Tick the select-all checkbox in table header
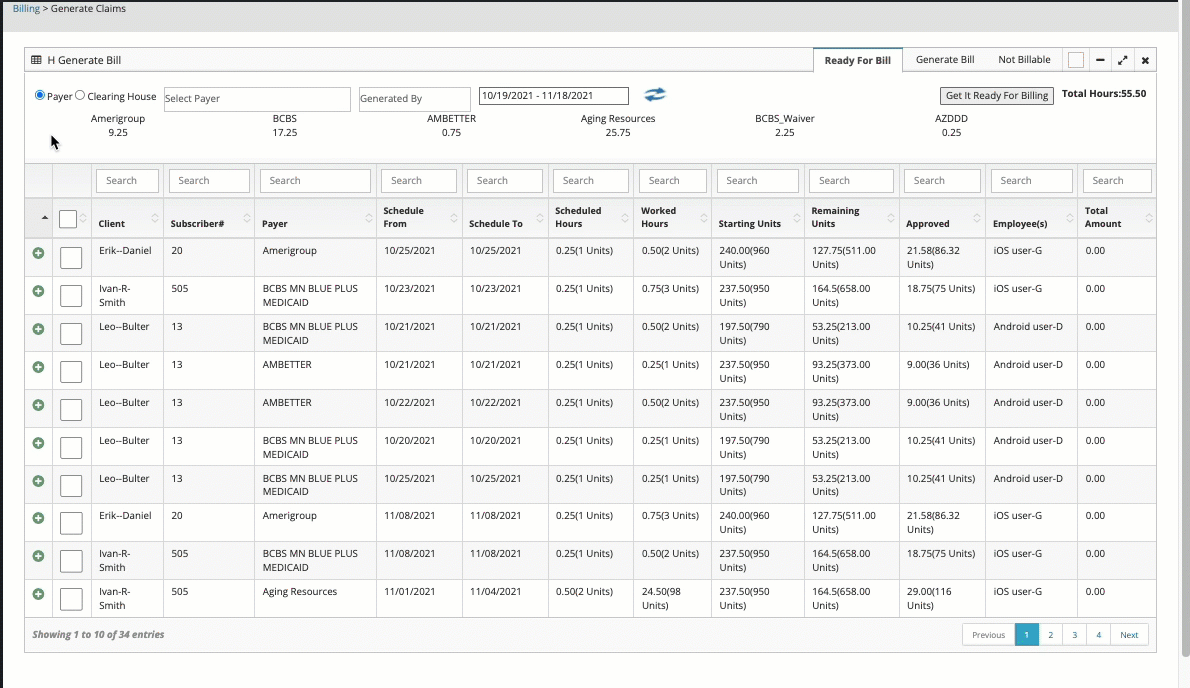Screen dimensions: 1190x688 tap(68, 219)
